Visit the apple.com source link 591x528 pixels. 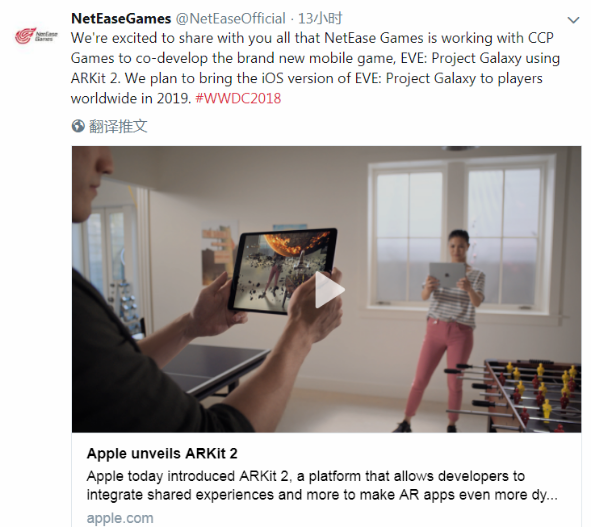pos(120,518)
